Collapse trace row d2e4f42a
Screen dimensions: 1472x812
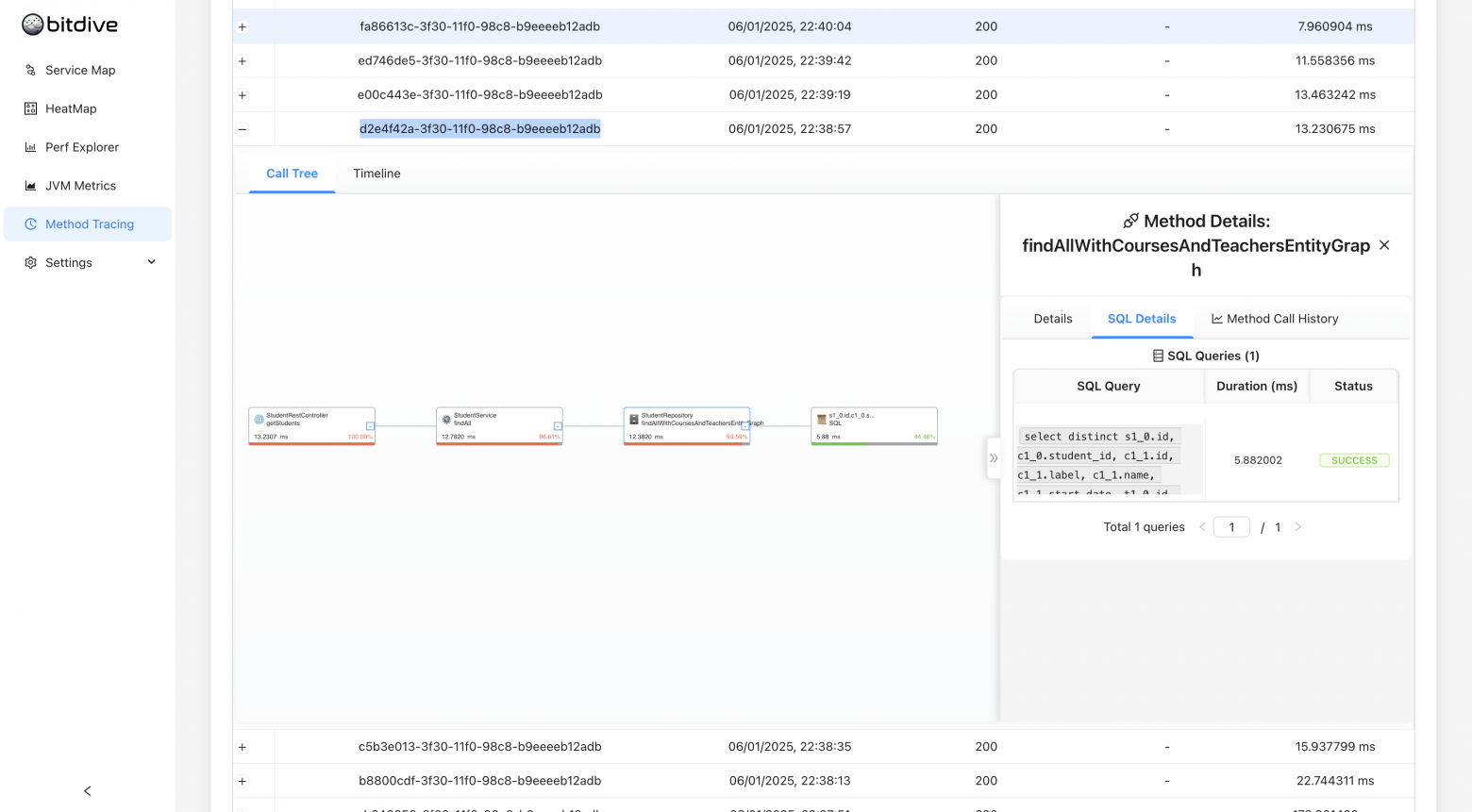point(243,129)
